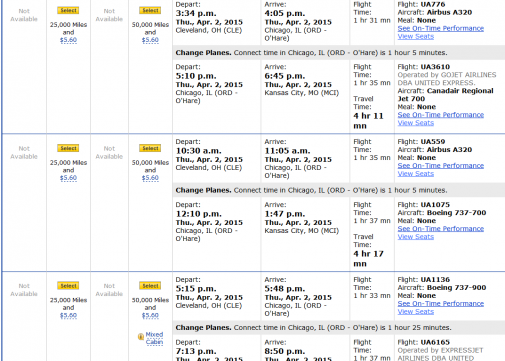See On-Time Performance for flight UA776

(441, 28)
